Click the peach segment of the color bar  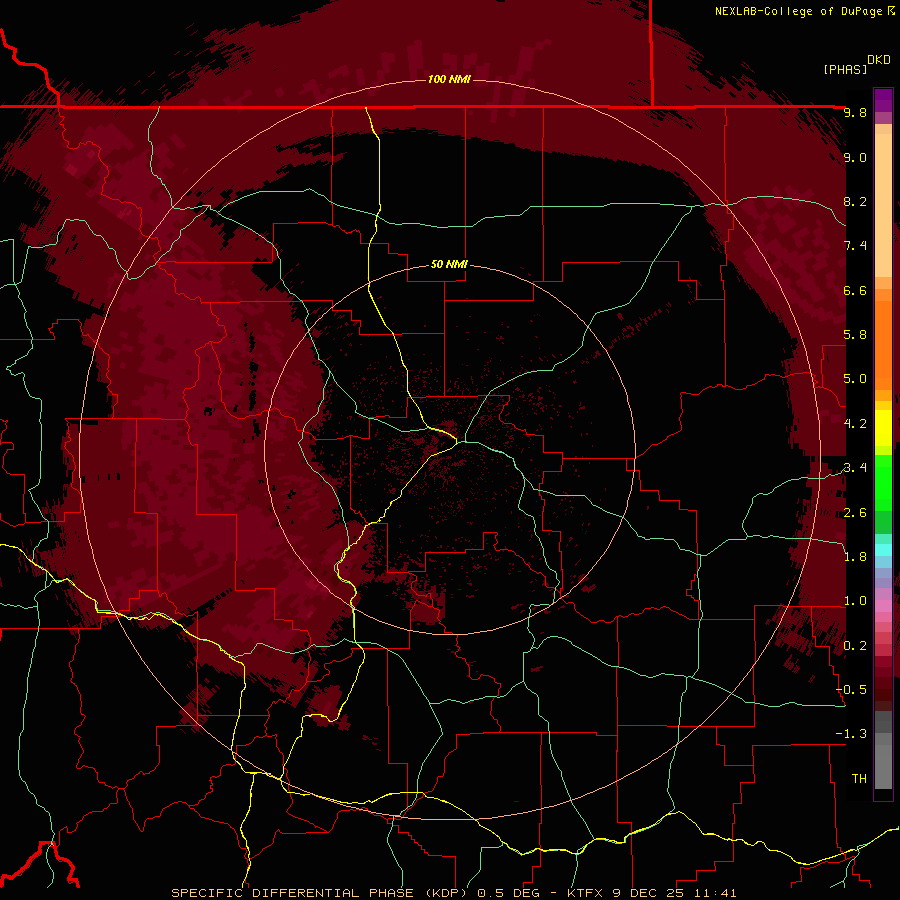point(883,201)
